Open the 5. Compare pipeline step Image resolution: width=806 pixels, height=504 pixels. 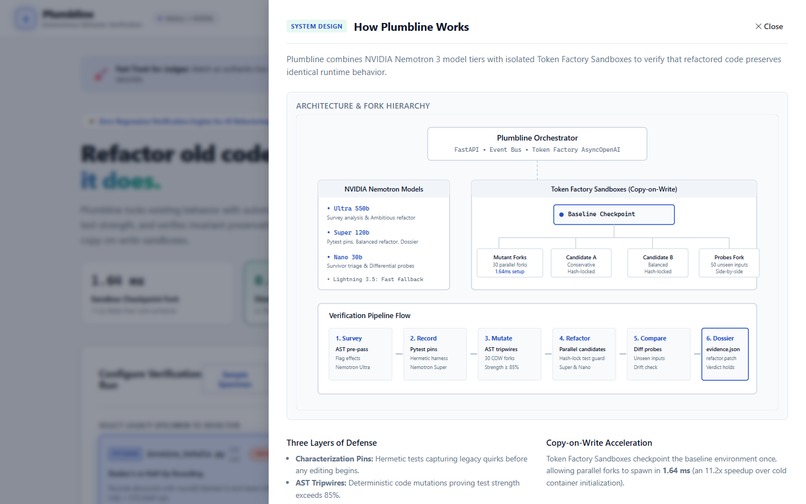(x=658, y=354)
